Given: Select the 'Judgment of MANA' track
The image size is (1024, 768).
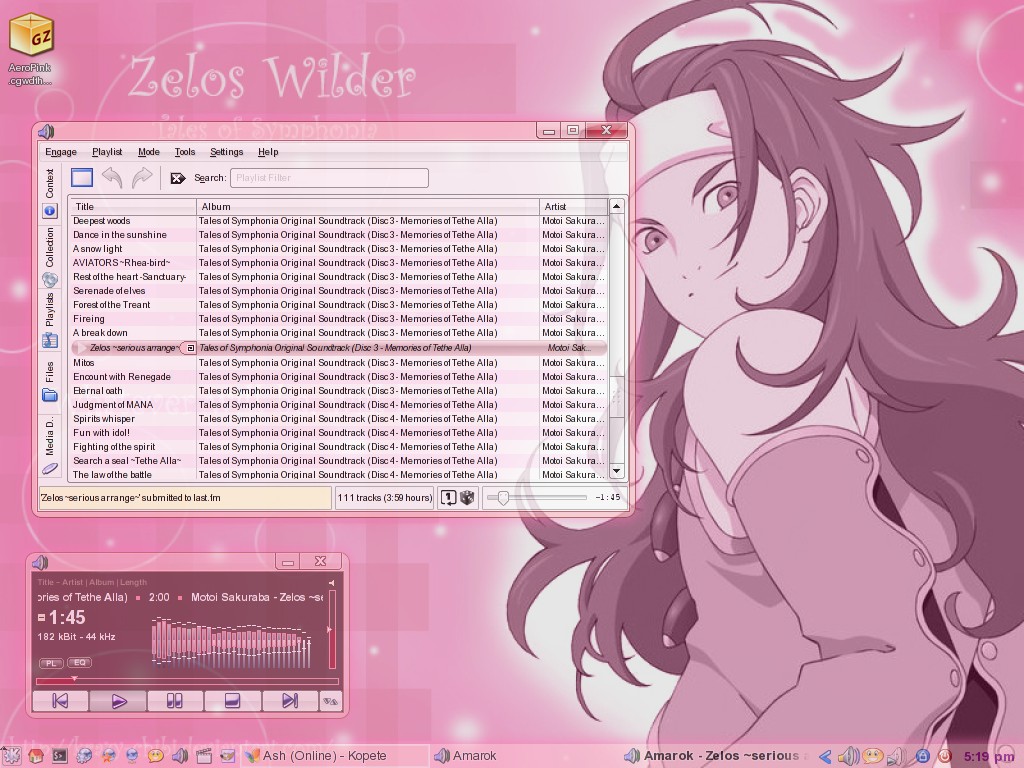Looking at the screenshot, I should (338, 405).
